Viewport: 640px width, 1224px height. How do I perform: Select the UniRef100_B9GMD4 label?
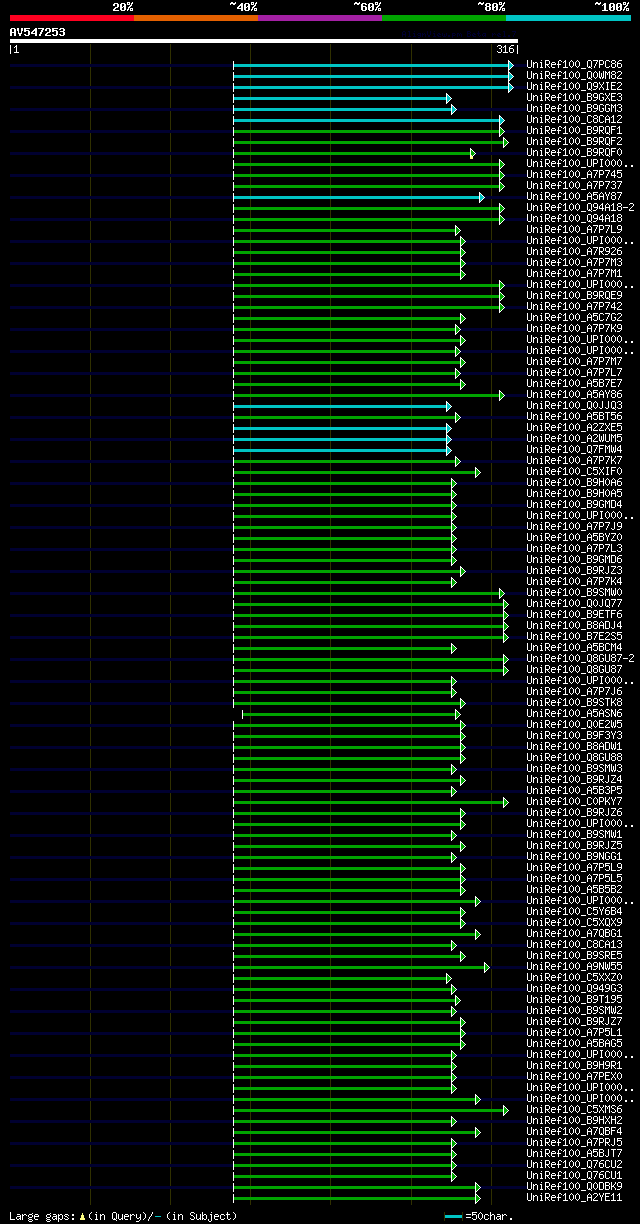[x=574, y=504]
